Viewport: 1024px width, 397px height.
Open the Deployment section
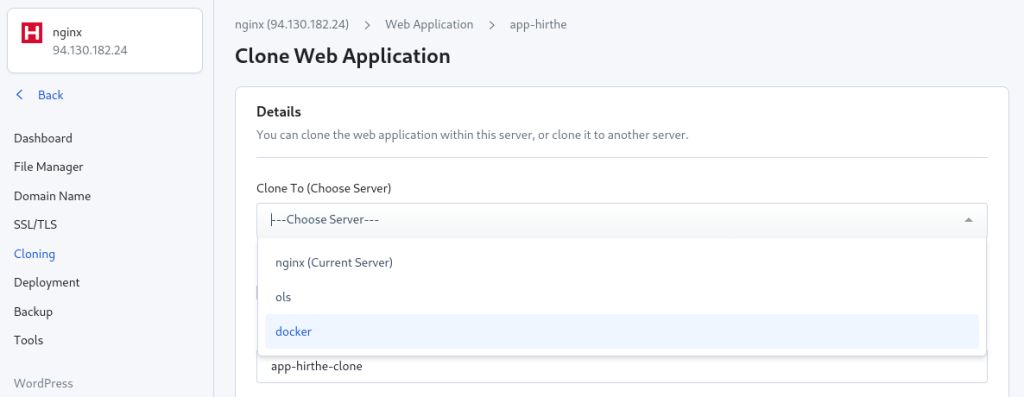46,283
